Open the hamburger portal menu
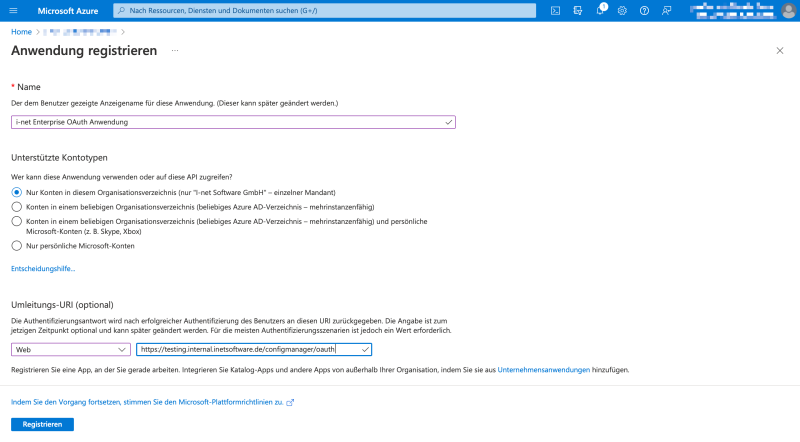This screenshot has width=800, height=442. pos(15,10)
